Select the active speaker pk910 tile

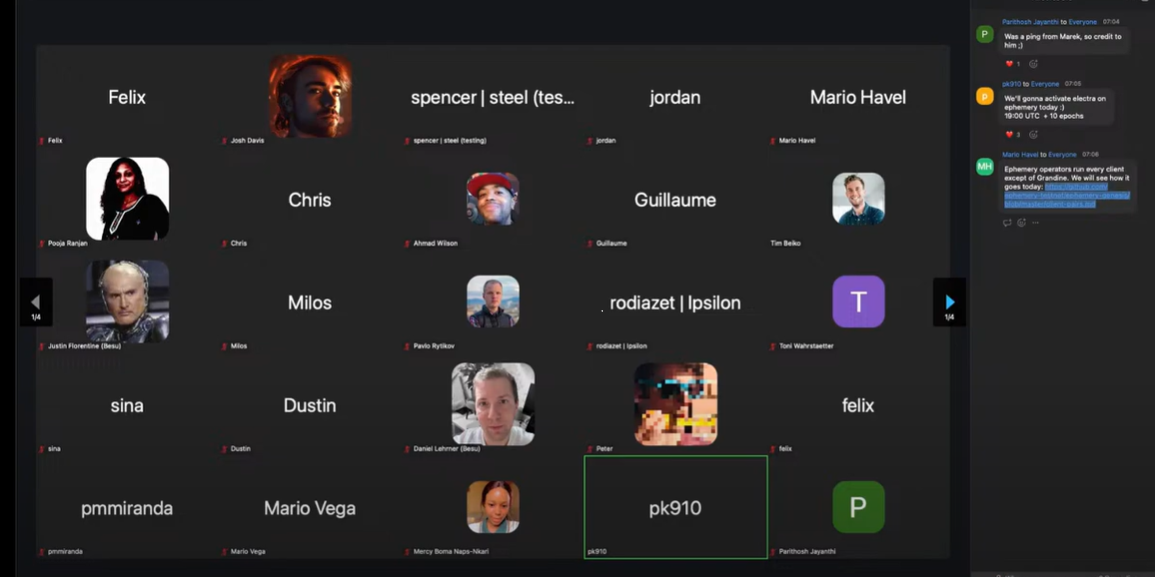(675, 507)
